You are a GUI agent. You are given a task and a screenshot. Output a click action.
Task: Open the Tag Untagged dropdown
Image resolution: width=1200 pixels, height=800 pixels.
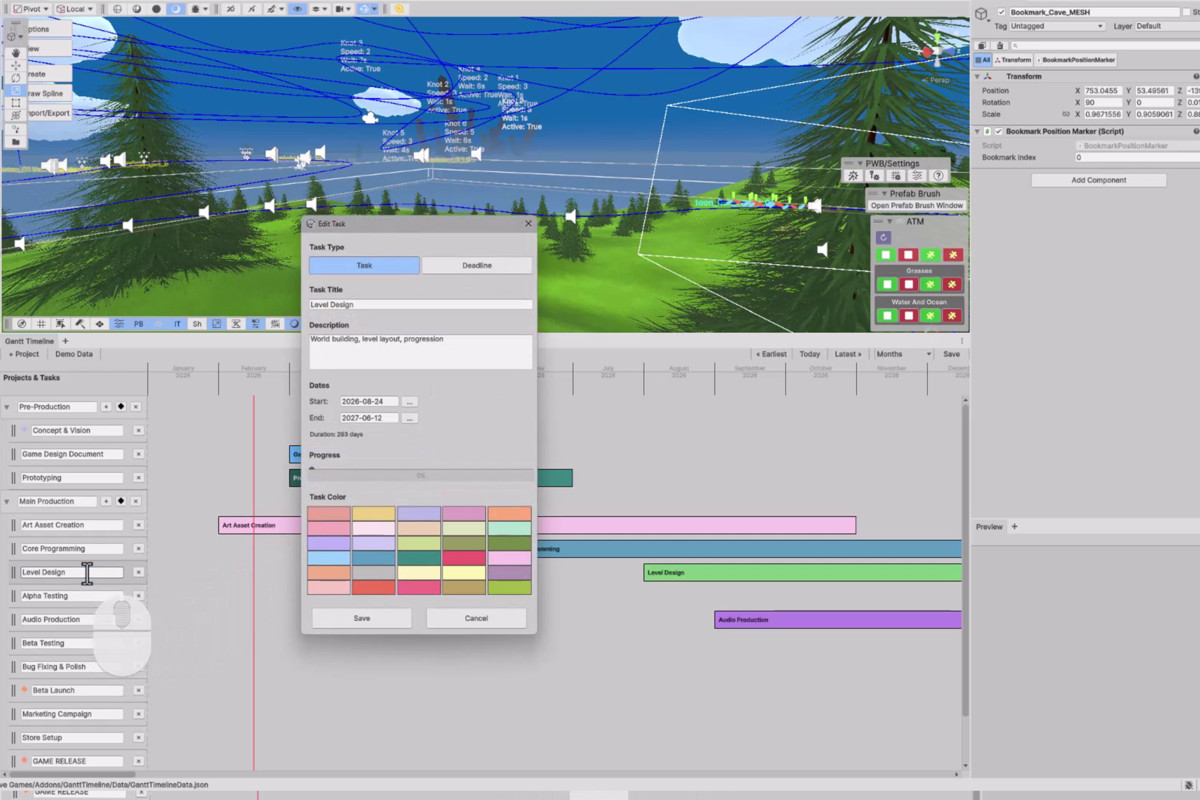tap(1058, 26)
